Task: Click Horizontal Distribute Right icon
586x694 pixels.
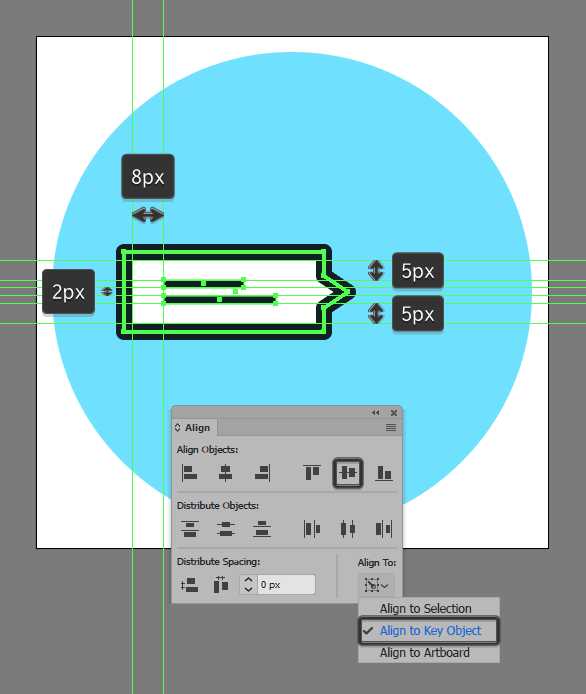Action: tap(384, 529)
